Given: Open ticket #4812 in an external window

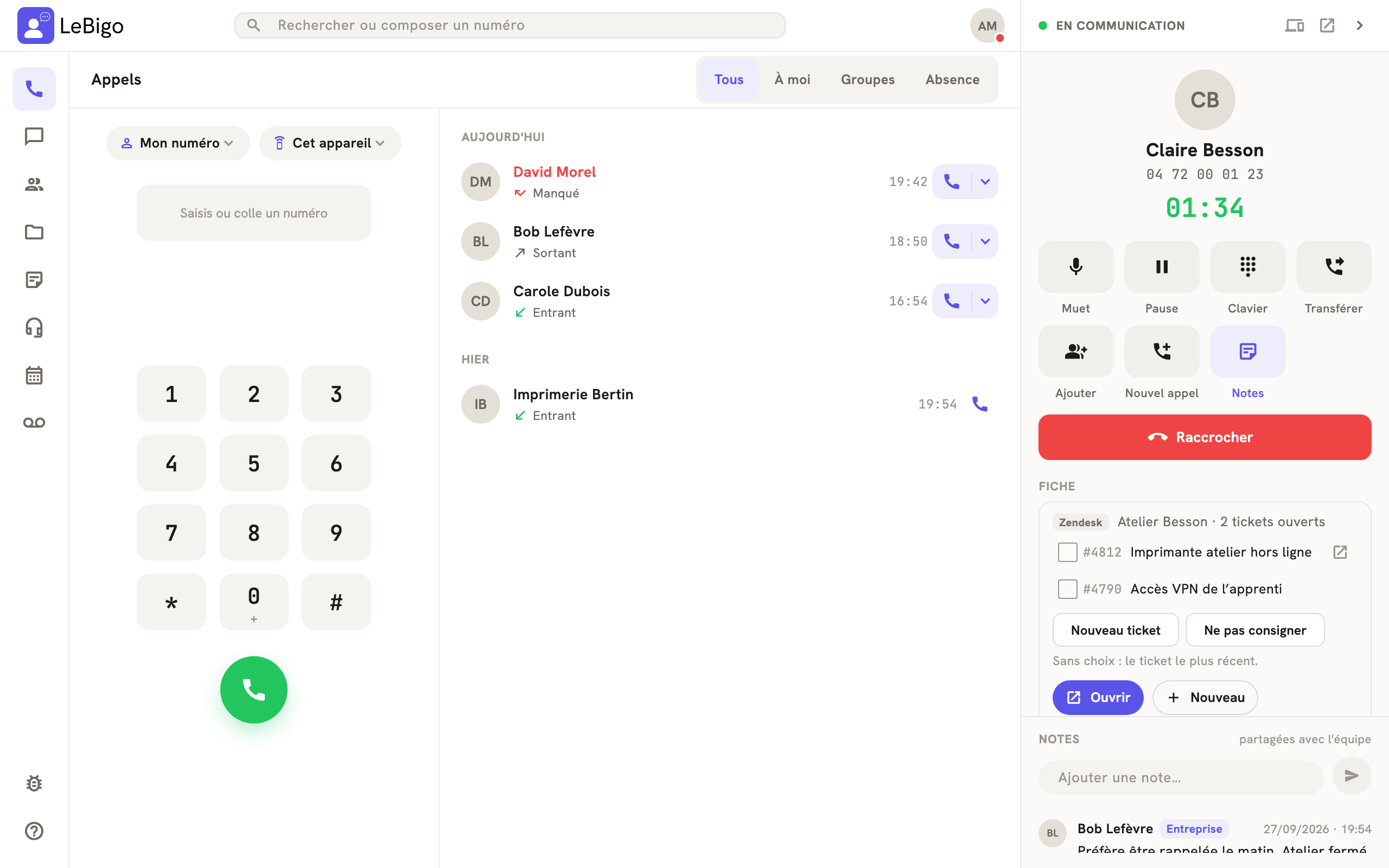Looking at the screenshot, I should [1340, 552].
